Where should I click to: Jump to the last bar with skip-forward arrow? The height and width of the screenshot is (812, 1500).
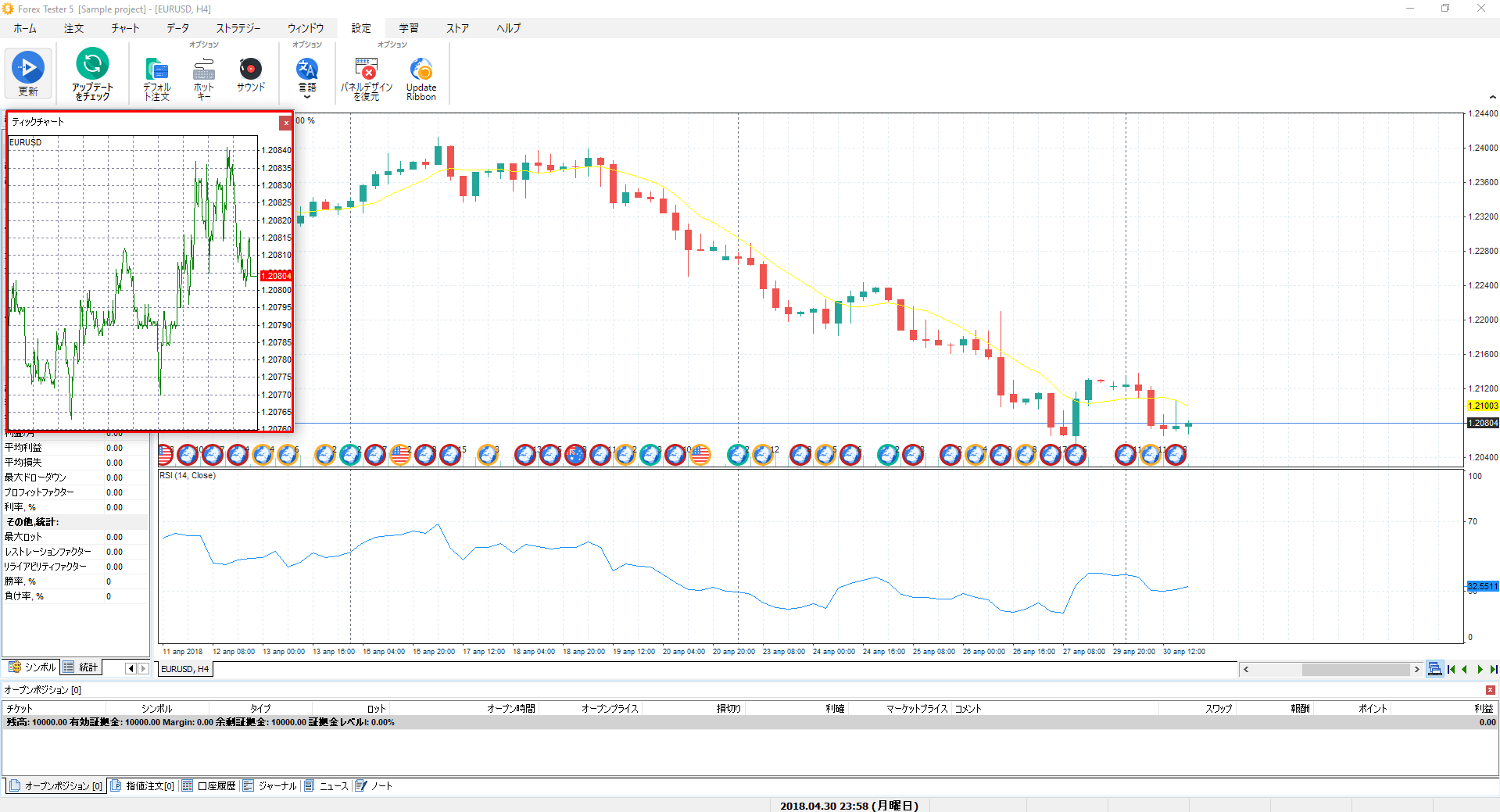click(1491, 669)
